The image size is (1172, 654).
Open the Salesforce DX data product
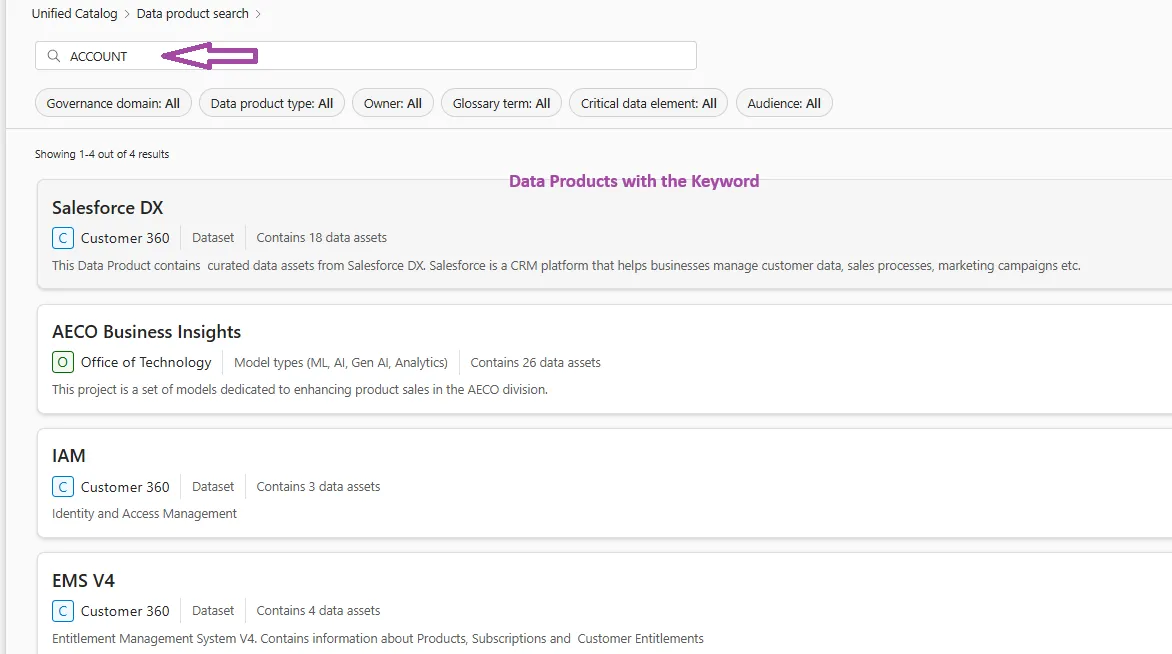coord(107,207)
